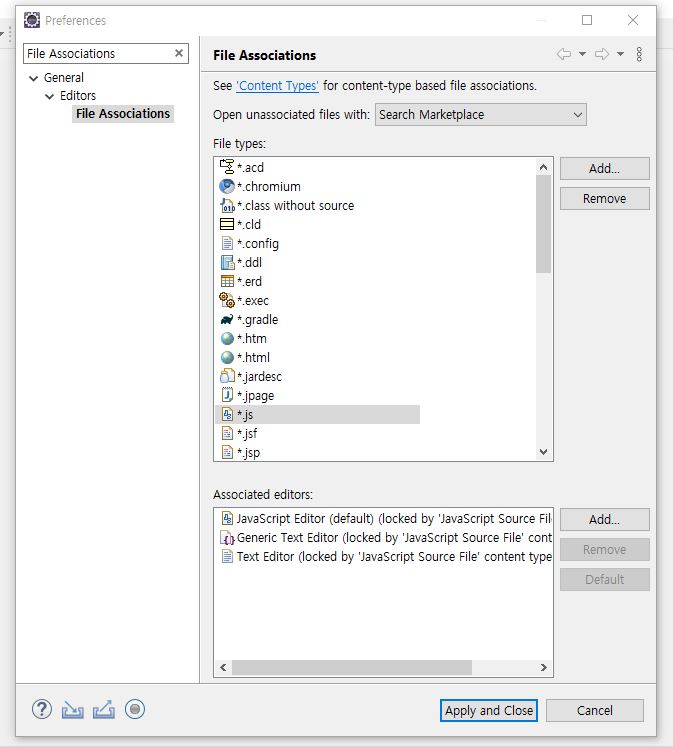Viewport: 673px width, 747px height.
Task: Go forward using the forward arrow
Action: coord(602,54)
